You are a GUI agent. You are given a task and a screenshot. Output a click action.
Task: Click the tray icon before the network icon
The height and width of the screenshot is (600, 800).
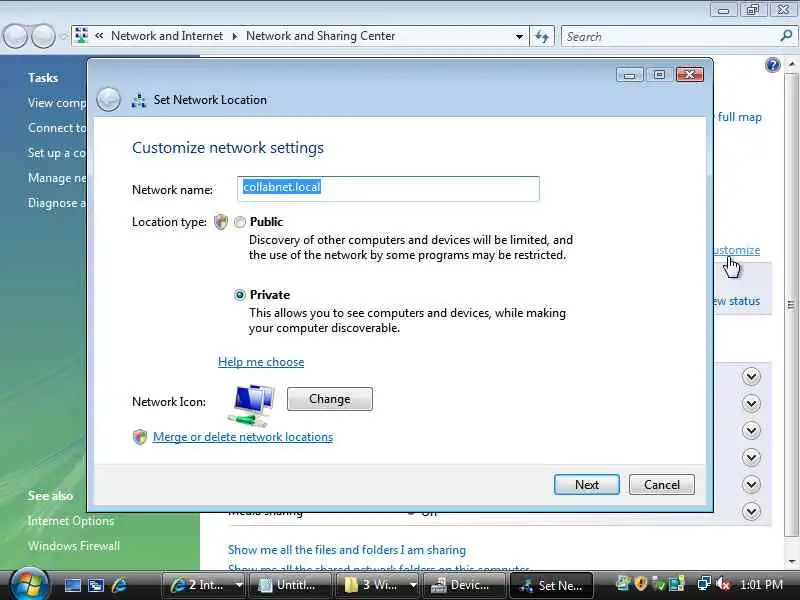pyautogui.click(x=676, y=583)
